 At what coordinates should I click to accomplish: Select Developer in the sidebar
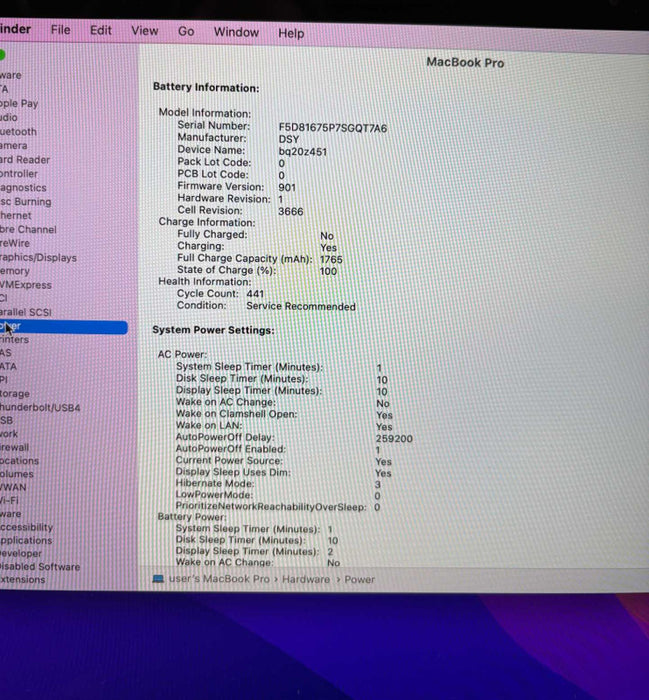click(21, 553)
